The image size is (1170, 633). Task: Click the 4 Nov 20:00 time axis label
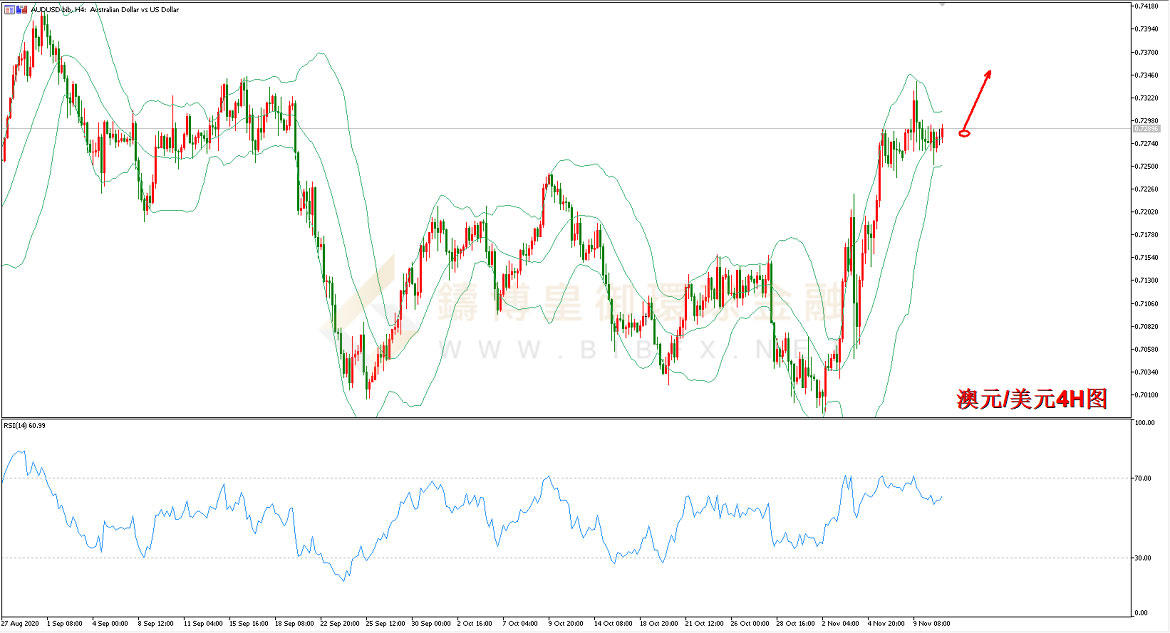[886, 623]
